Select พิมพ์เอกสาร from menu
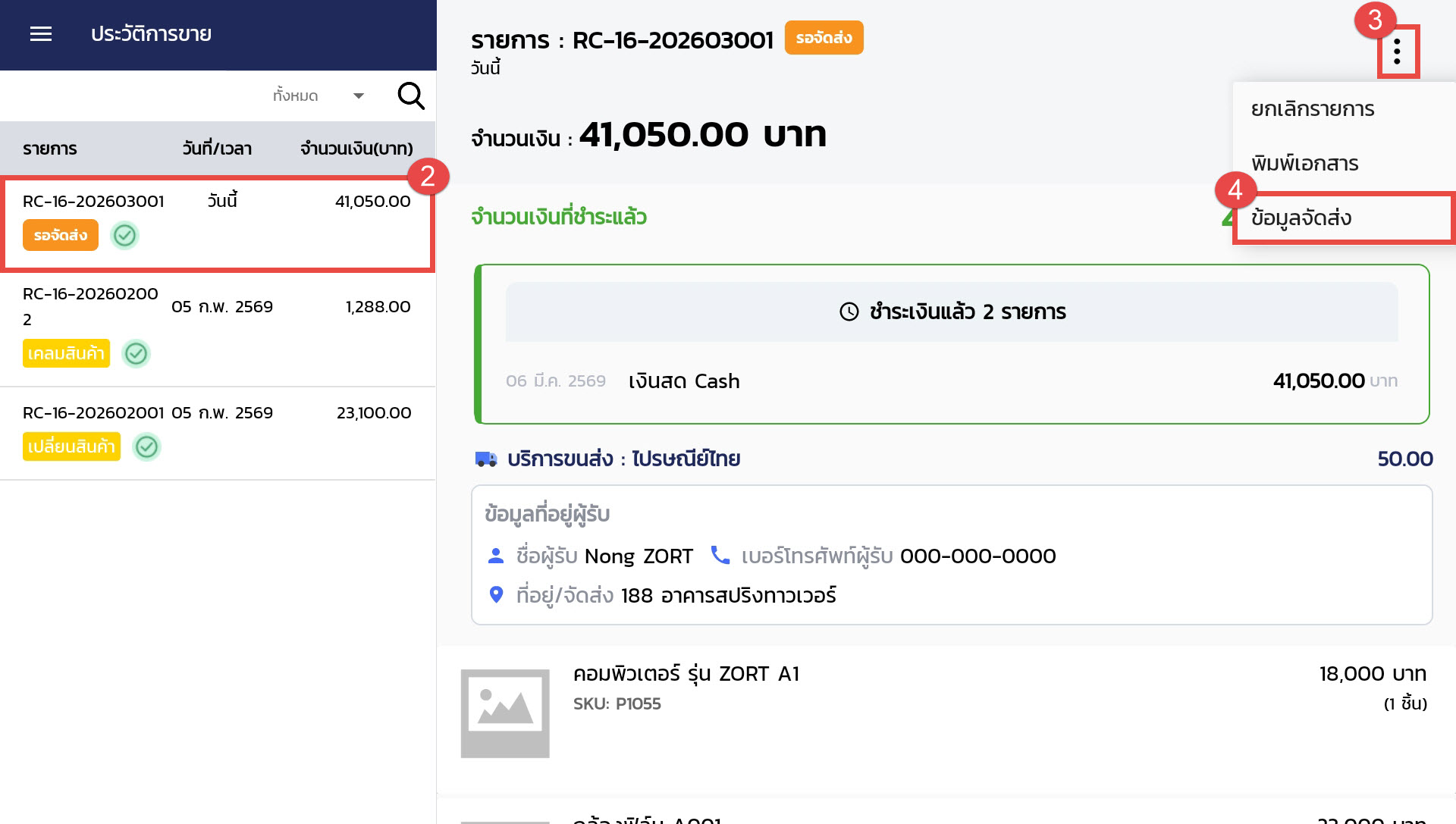 tap(1305, 164)
